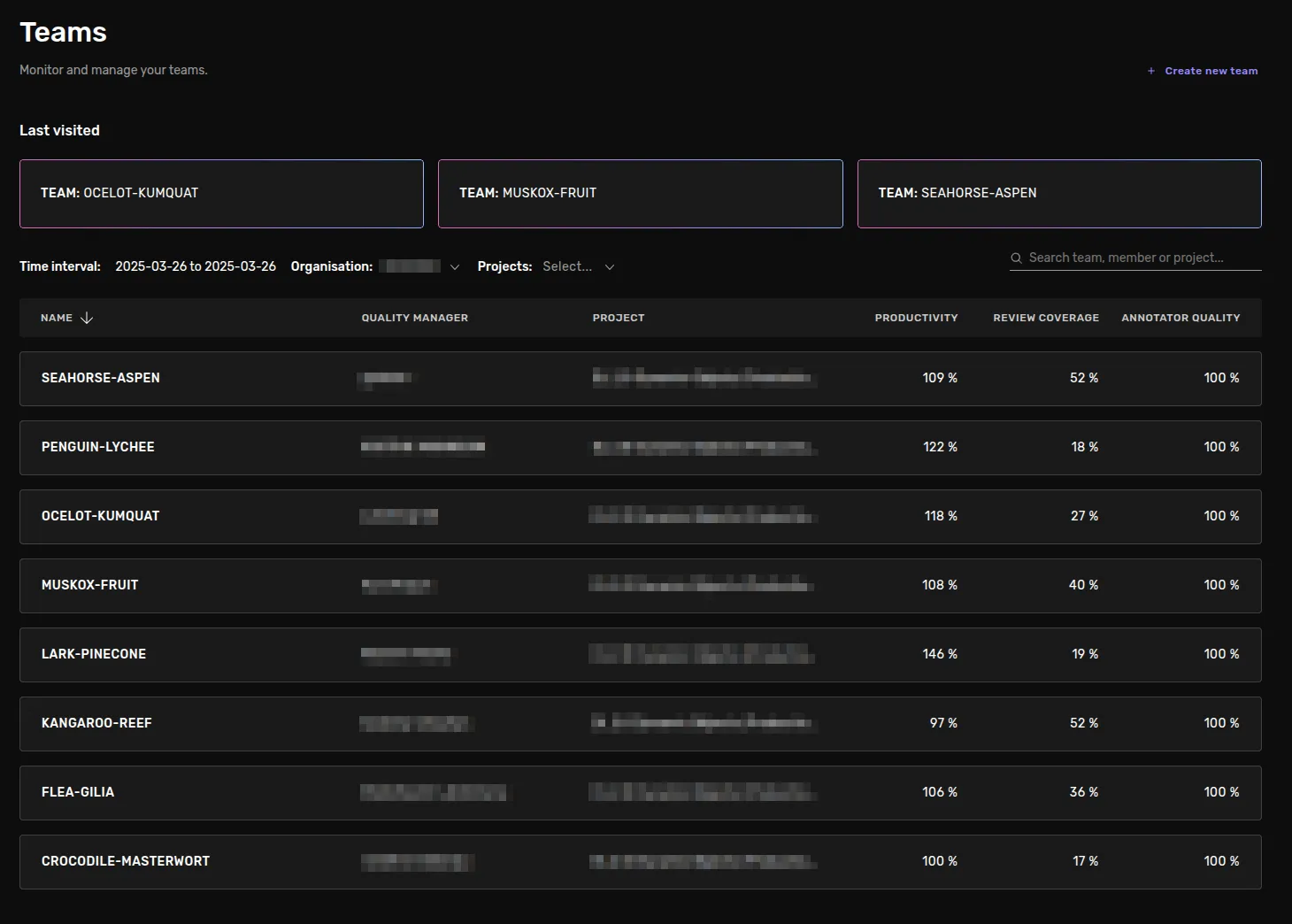This screenshot has height=924, width=1292.
Task: Click the plus icon beside Create new team
Action: [1151, 71]
